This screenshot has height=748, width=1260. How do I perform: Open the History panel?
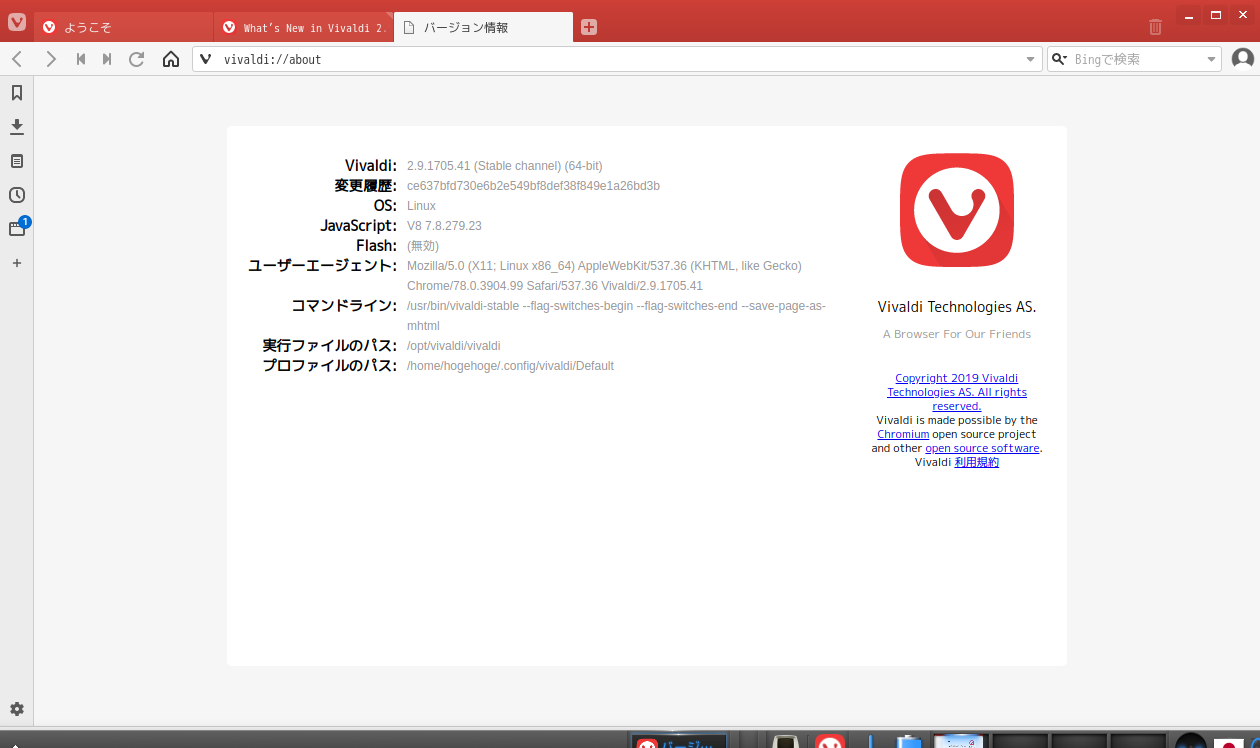tap(17, 195)
